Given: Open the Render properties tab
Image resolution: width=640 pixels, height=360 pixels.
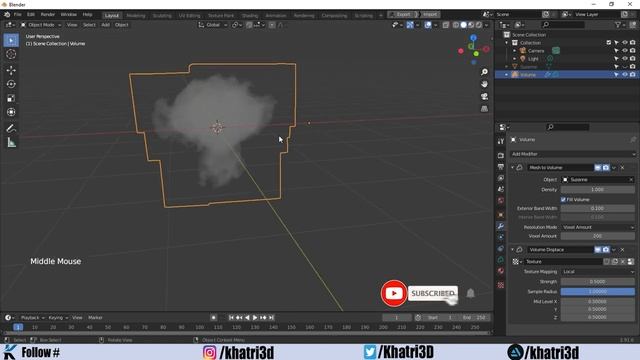Looking at the screenshot, I should [501, 156].
